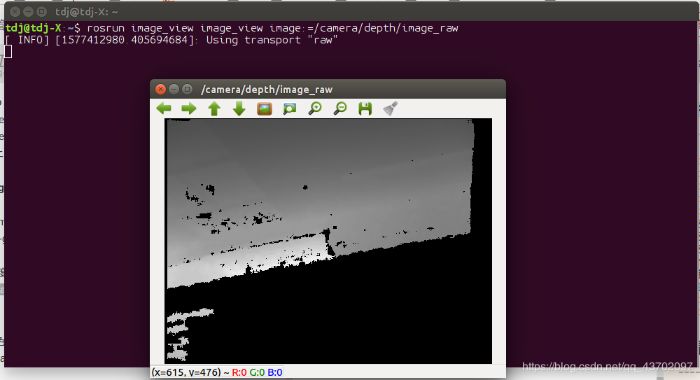Maximize the /camera/depth/image_raw window
This screenshot has width=700, height=380.
(x=188, y=89)
